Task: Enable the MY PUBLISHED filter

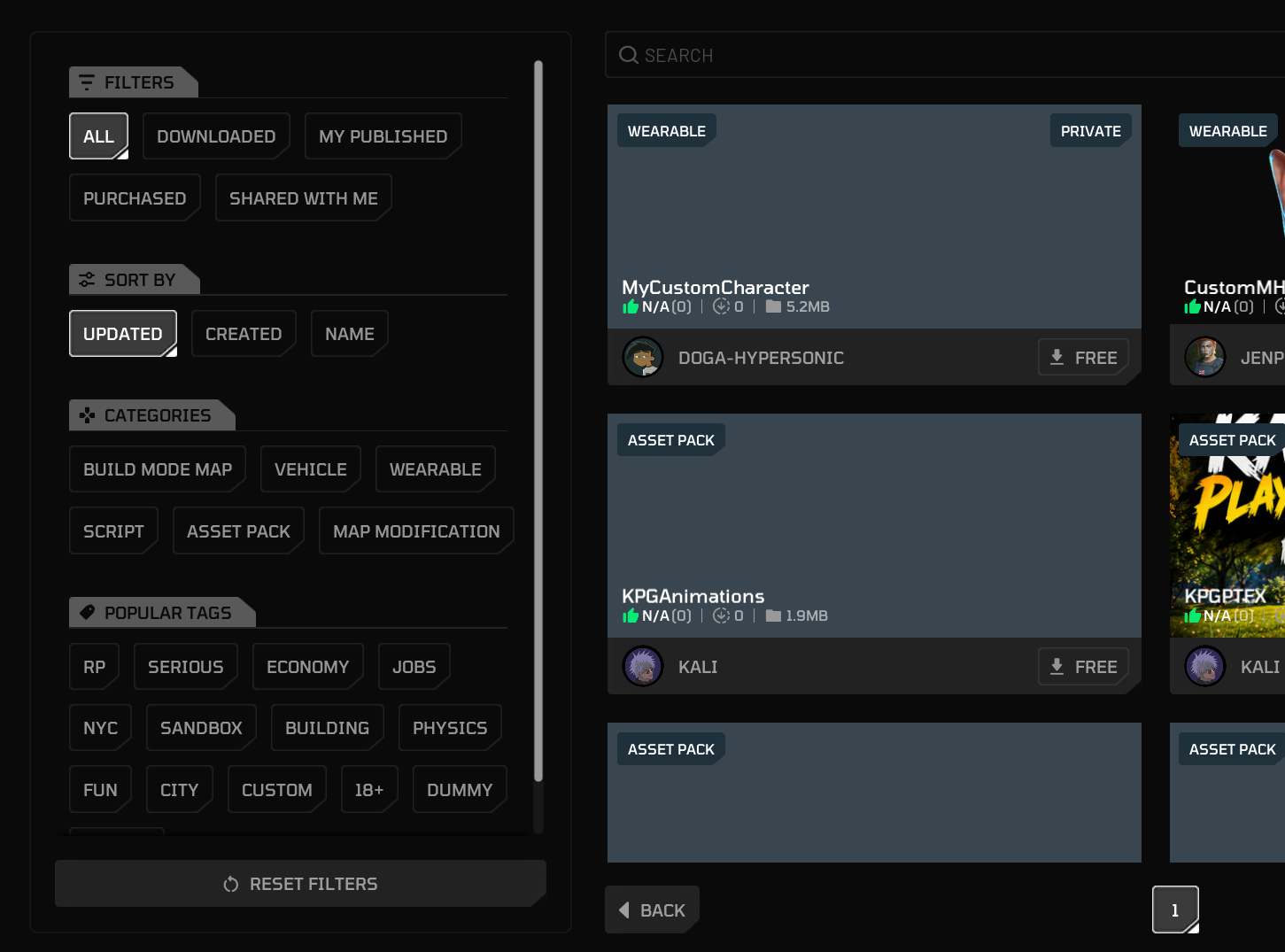Action: [x=383, y=136]
